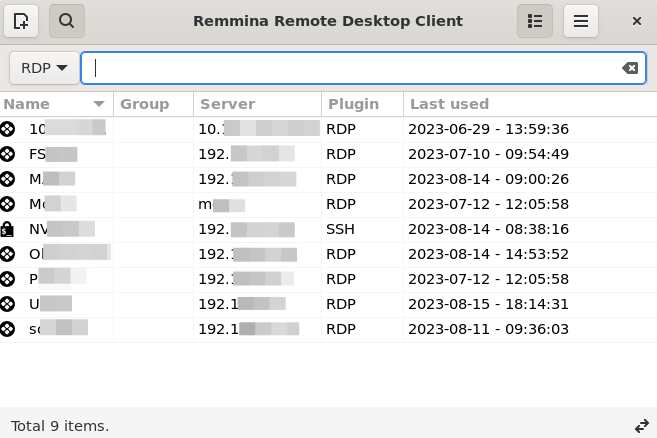Click RDP icon of 14:53:52 row
The image size is (657, 438).
coord(8,254)
